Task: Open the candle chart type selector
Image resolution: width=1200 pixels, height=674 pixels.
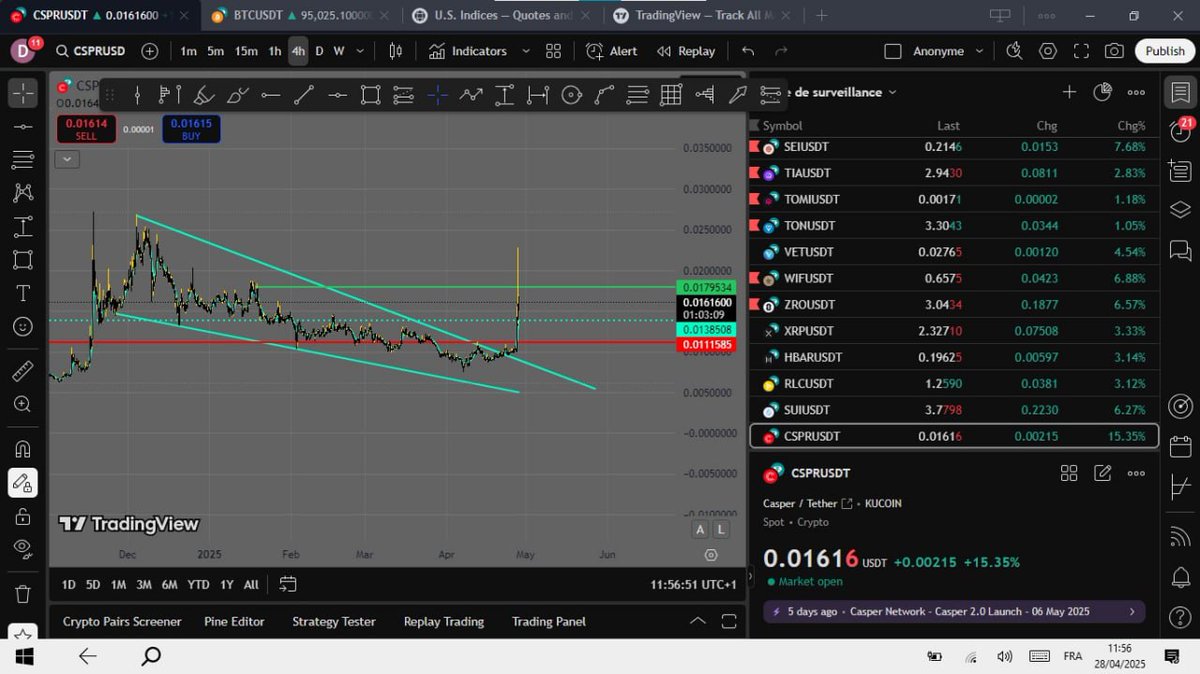Action: click(395, 51)
